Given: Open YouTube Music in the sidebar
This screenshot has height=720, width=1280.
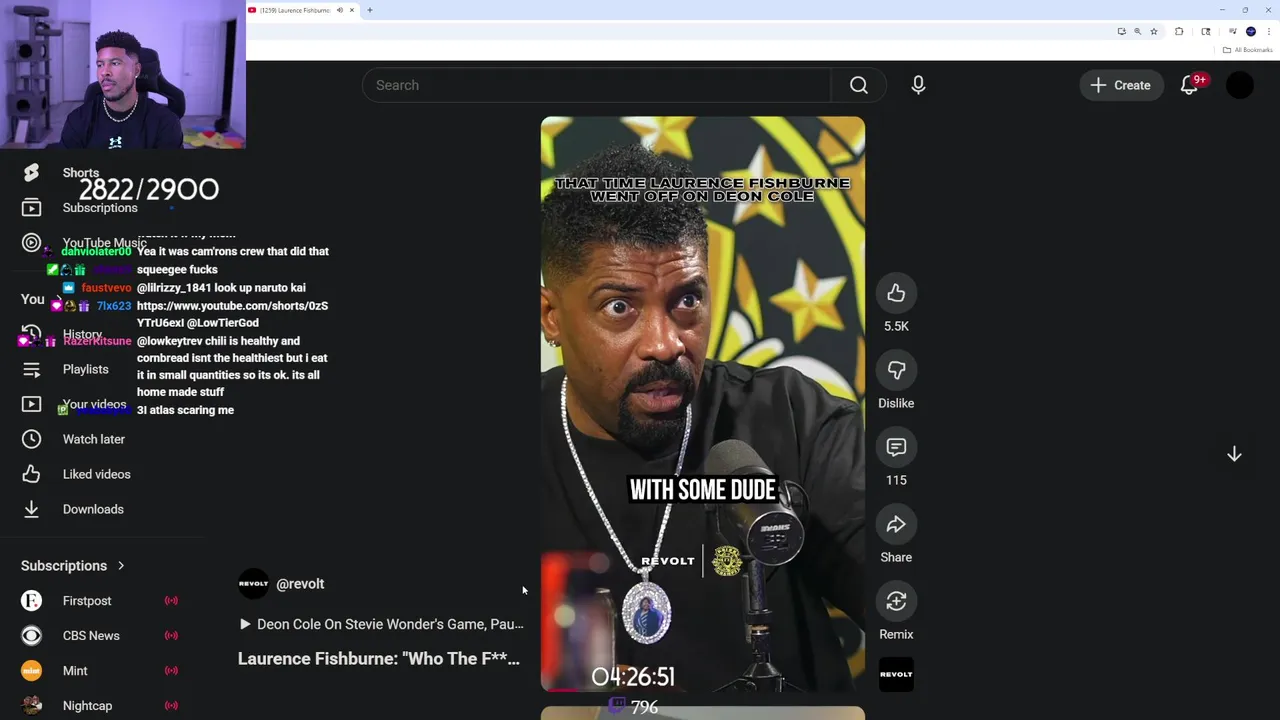Looking at the screenshot, I should (103, 242).
